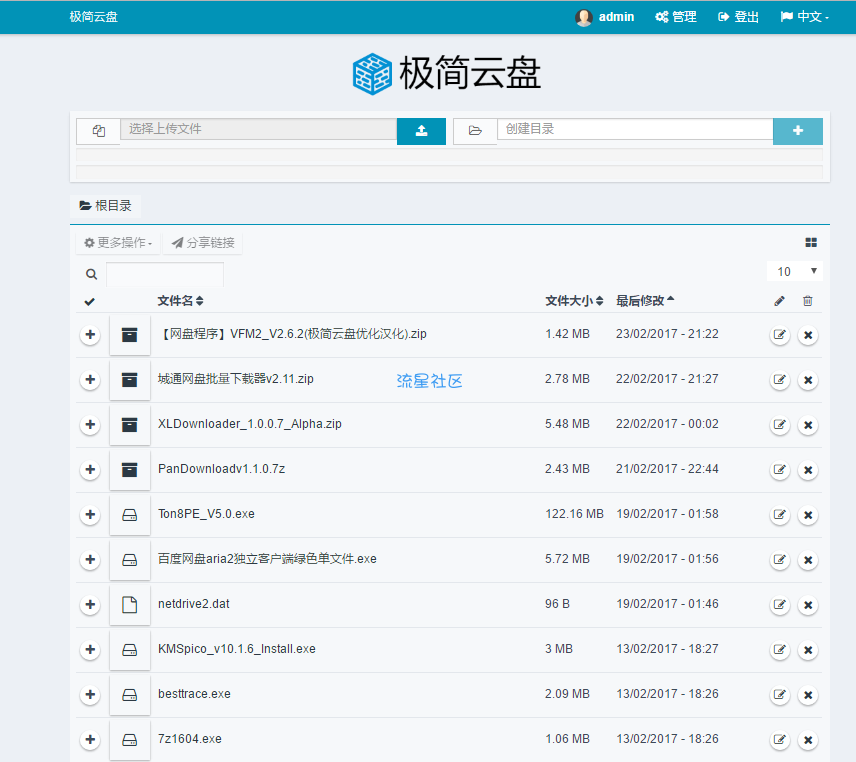Click the 分享链接 button

(202, 243)
